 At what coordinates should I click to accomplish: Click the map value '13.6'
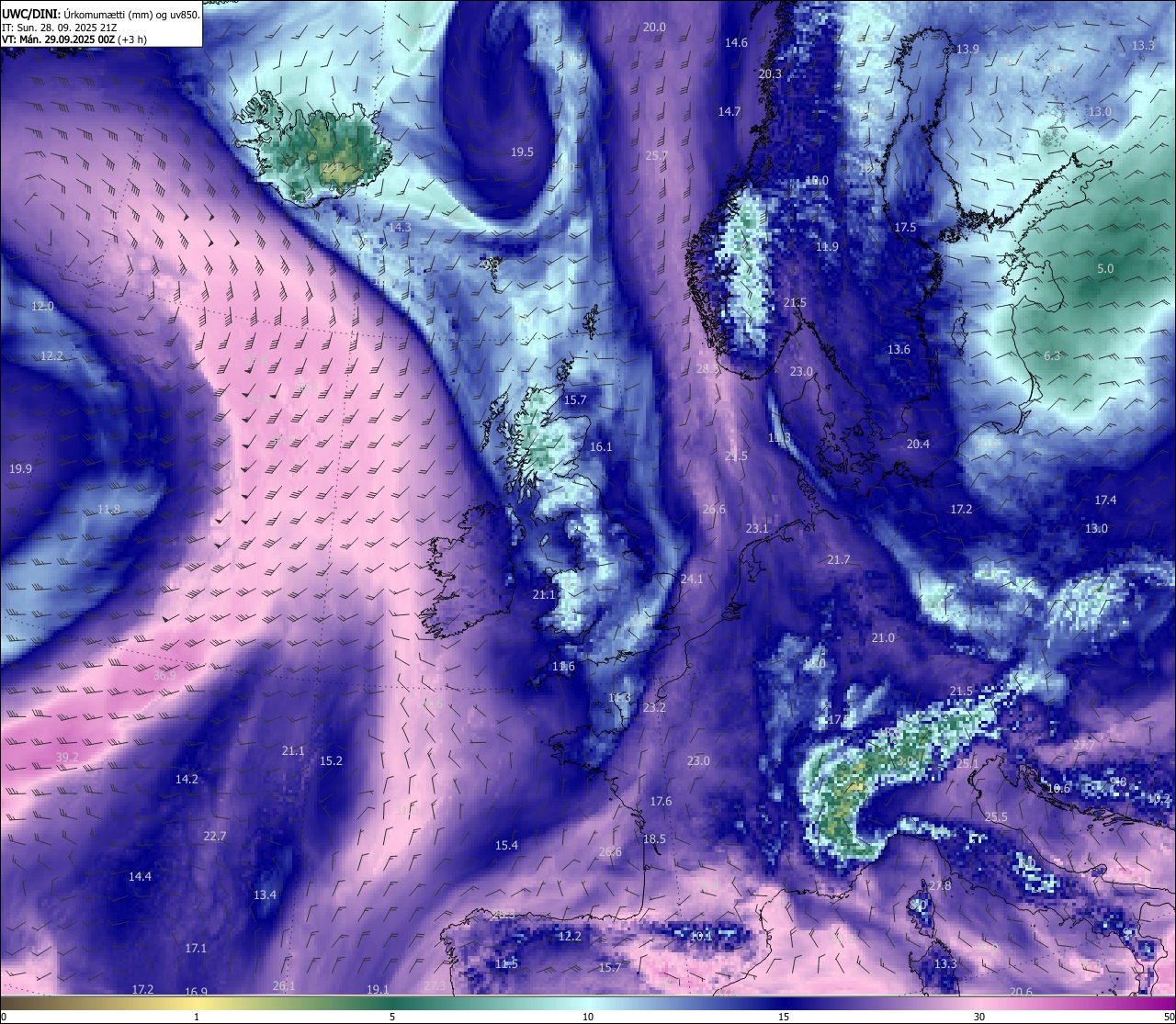click(899, 350)
